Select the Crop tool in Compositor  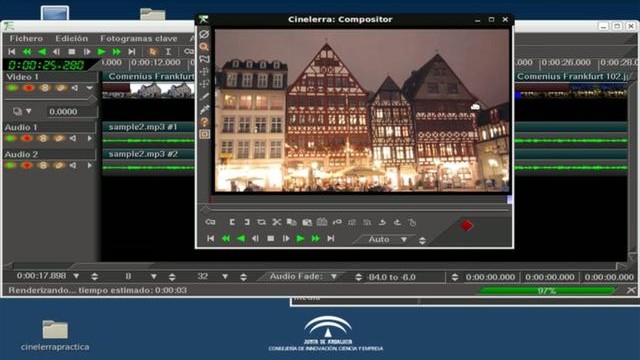click(x=204, y=97)
